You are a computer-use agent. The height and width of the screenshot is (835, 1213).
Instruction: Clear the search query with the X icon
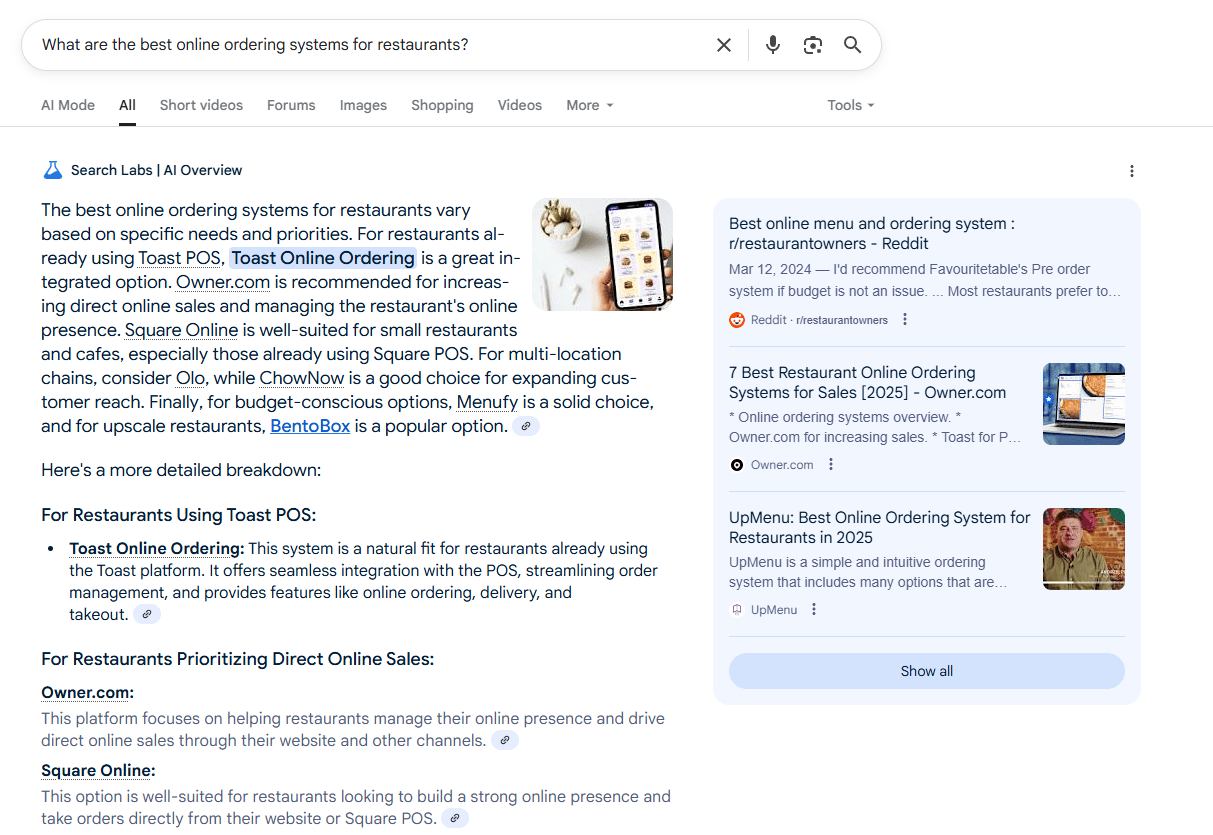point(724,45)
